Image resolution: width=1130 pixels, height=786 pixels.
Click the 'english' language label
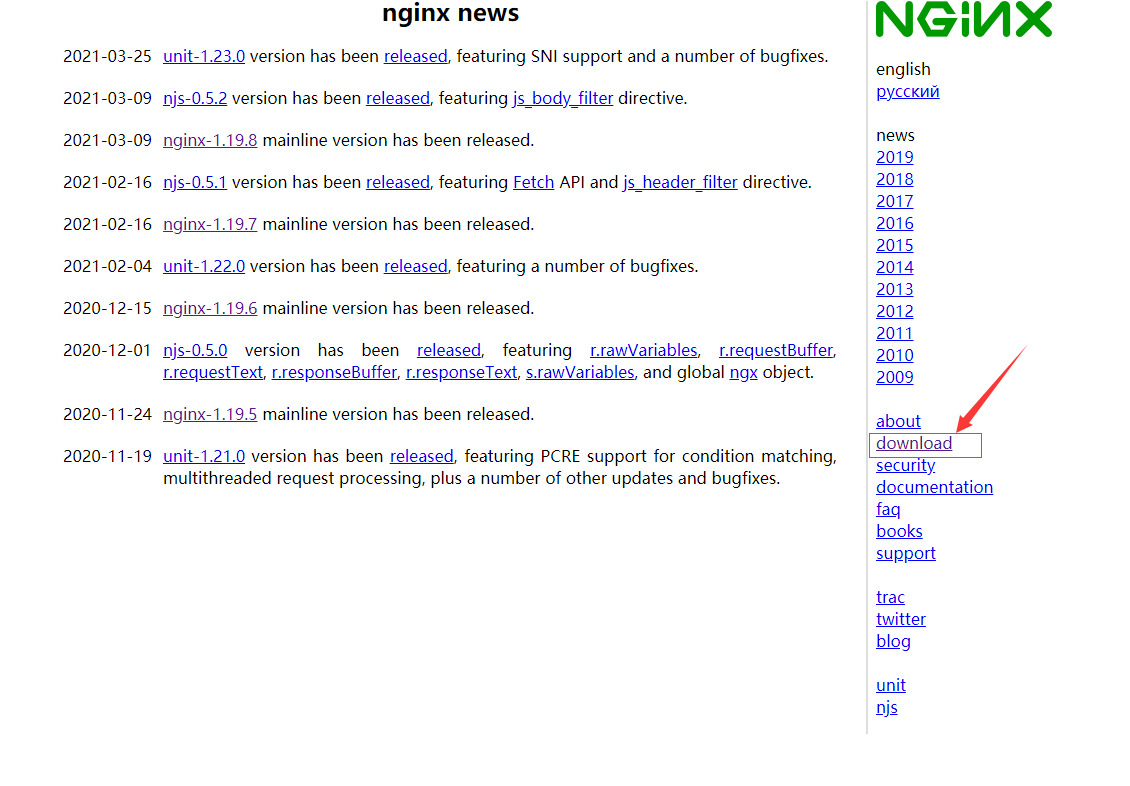pyautogui.click(x=903, y=69)
